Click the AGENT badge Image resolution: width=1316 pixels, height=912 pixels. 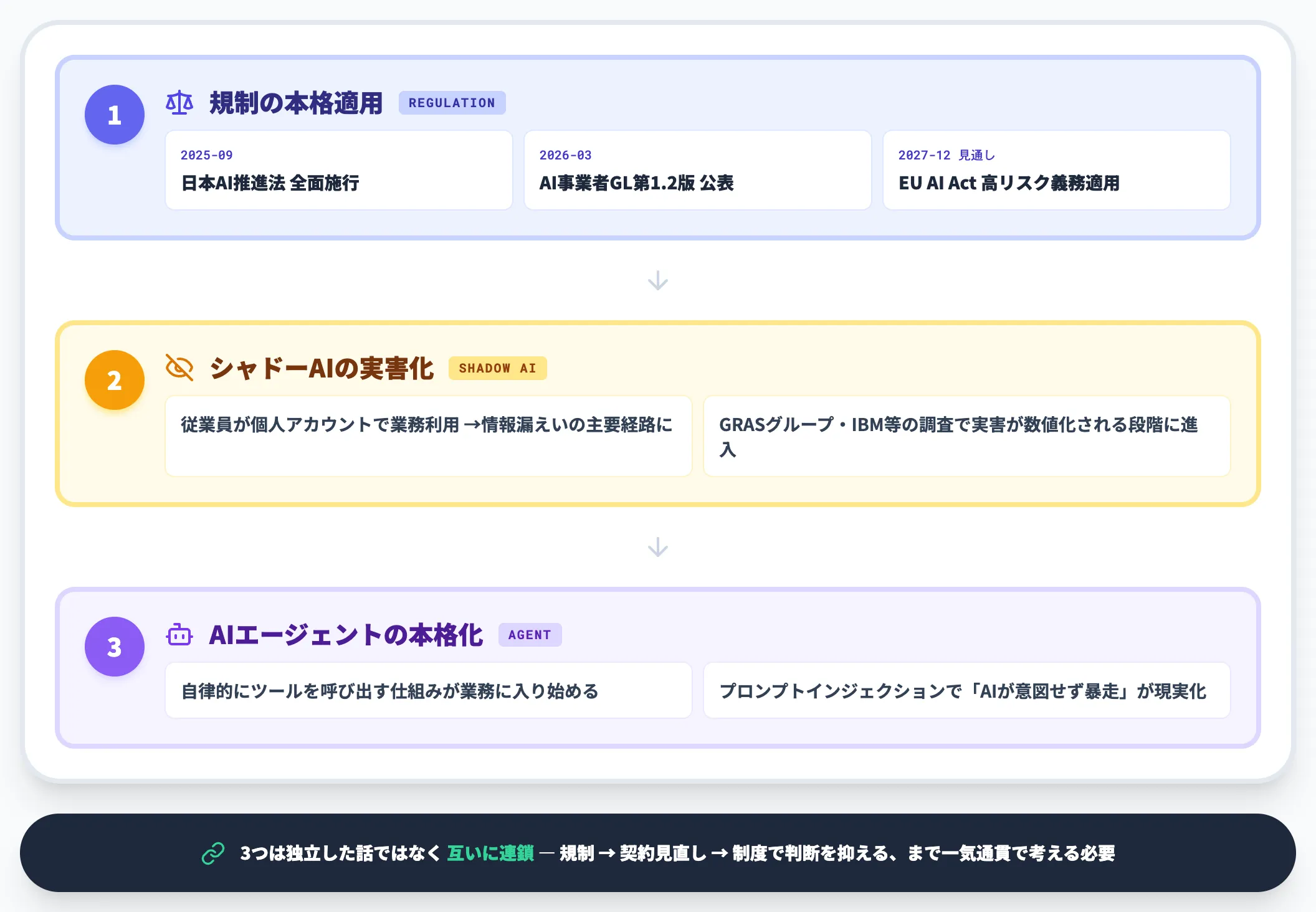click(530, 635)
